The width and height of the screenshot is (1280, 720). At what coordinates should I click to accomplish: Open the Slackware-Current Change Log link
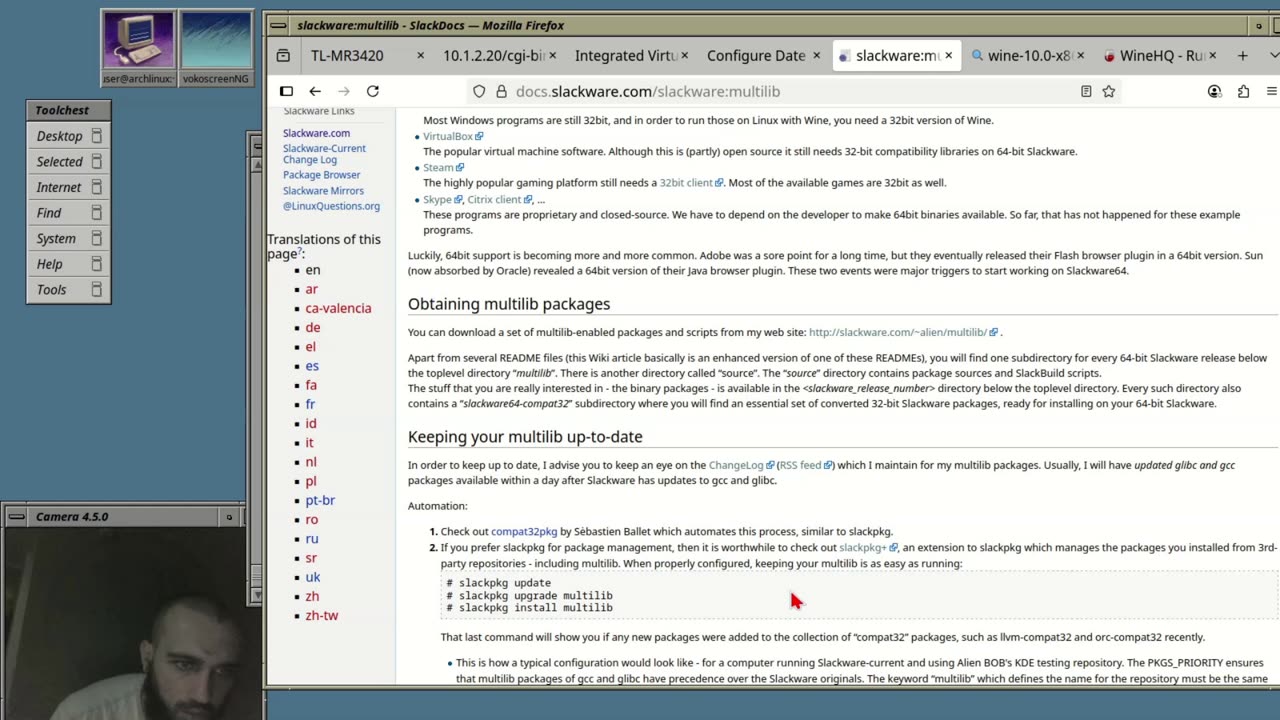[324, 154]
